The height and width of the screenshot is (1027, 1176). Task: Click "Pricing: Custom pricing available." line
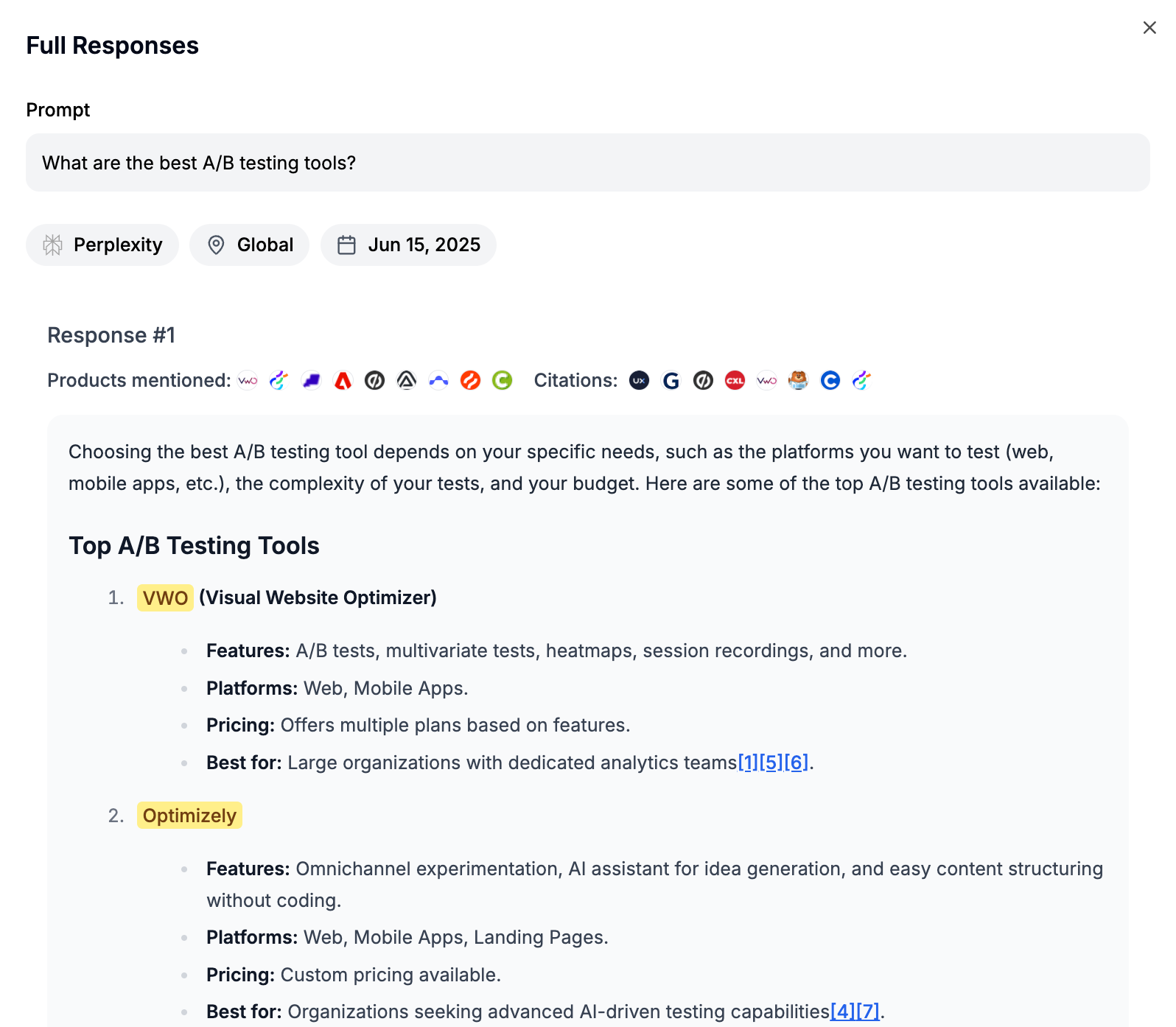click(354, 975)
